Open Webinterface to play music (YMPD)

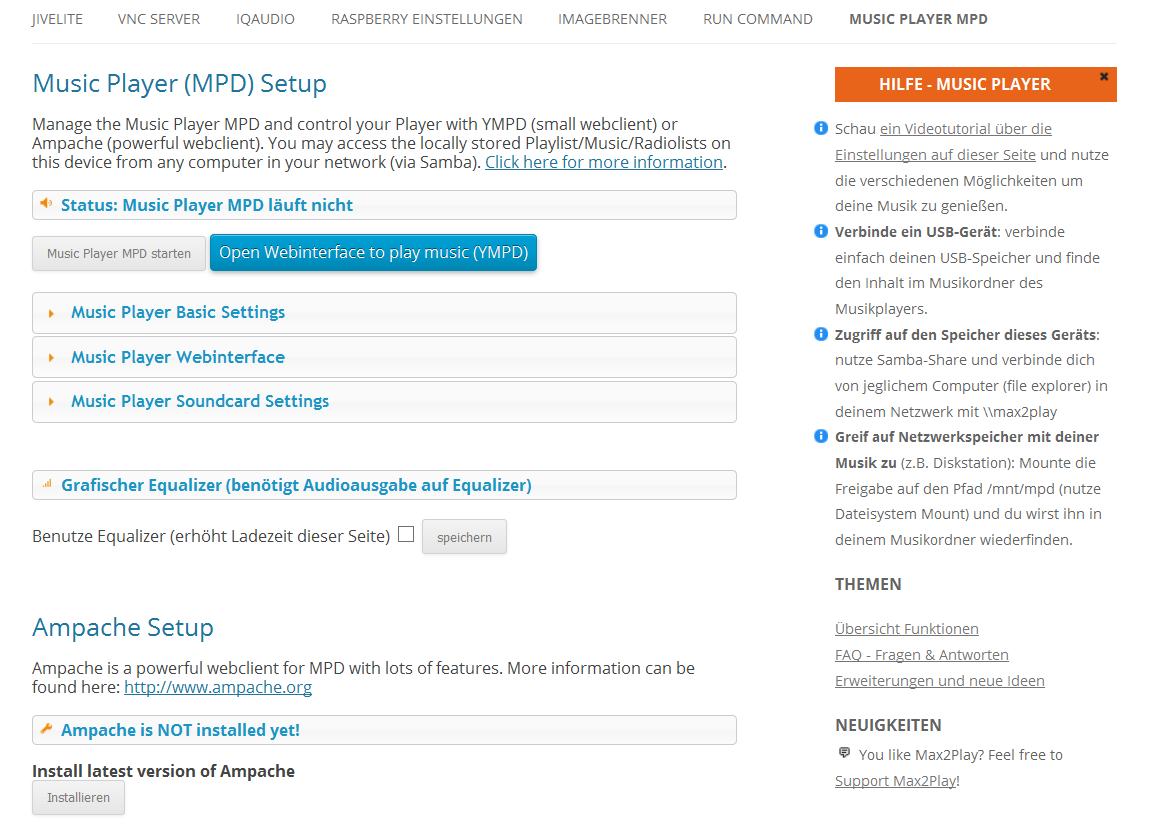(373, 252)
